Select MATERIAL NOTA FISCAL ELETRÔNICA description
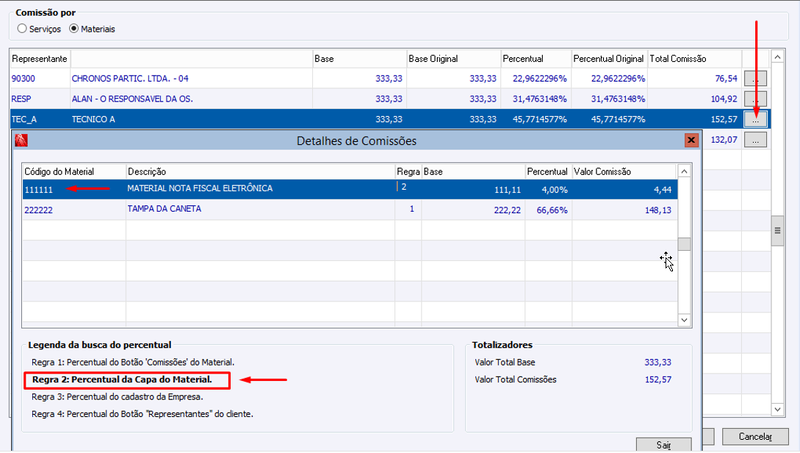Image resolution: width=800 pixels, height=453 pixels. 200,188
